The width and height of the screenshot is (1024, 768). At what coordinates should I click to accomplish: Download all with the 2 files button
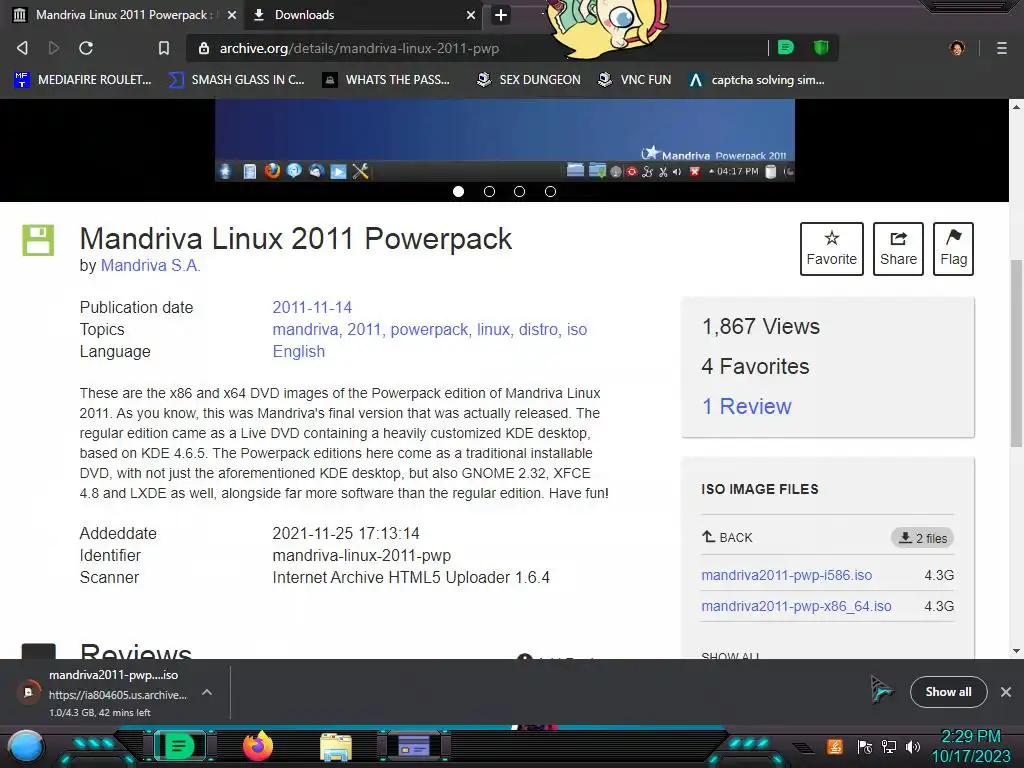(923, 538)
